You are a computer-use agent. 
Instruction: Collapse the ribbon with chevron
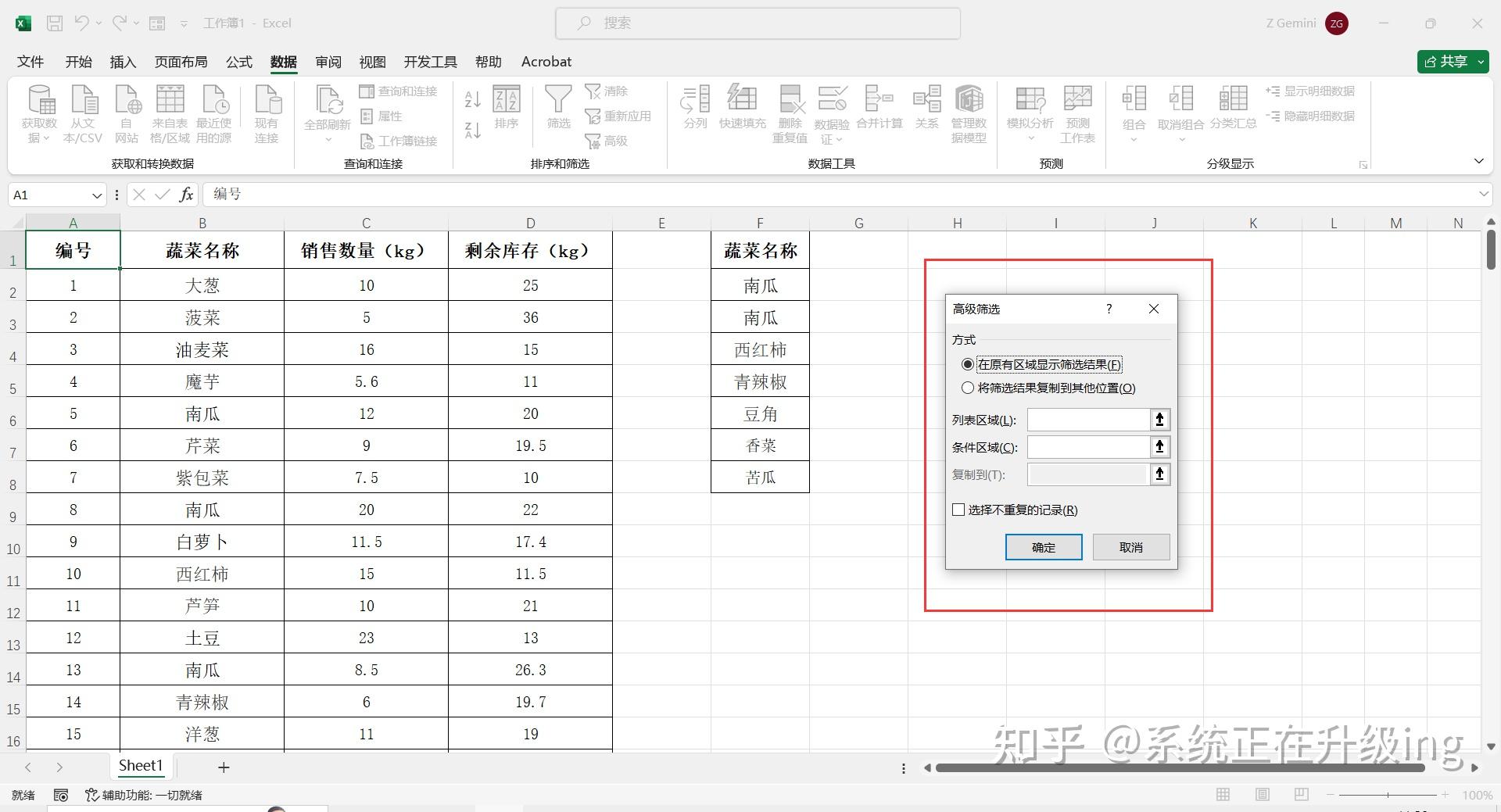pos(1478,161)
